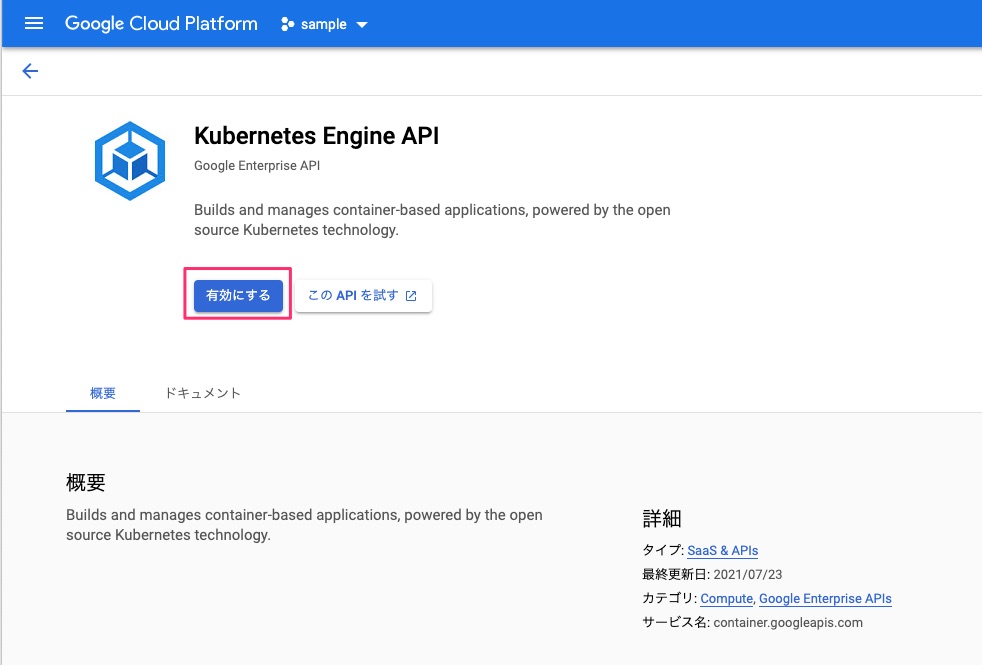982x665 pixels.
Task: Click the Kubernetes Engine API title
Action: coord(316,136)
